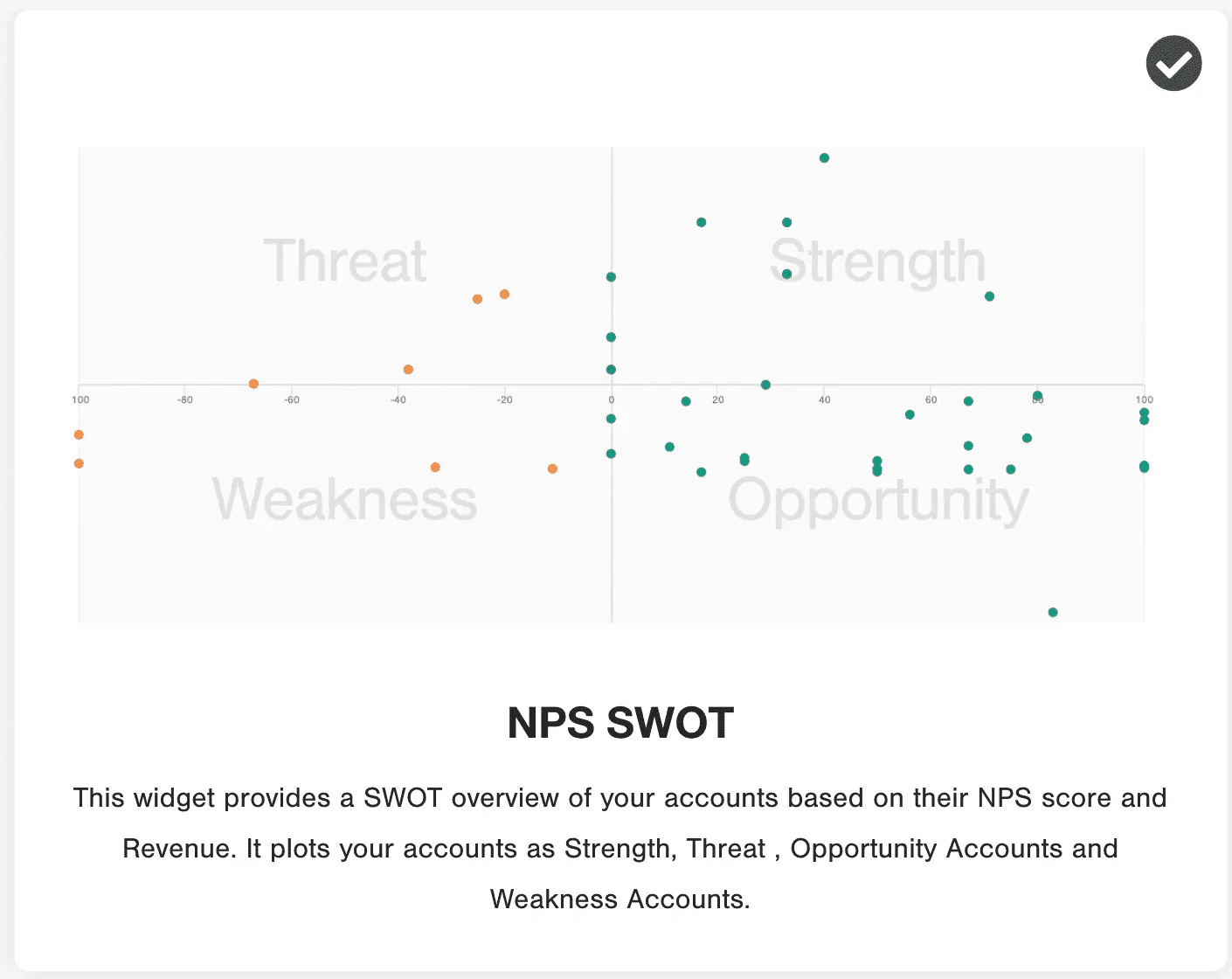Select the leftmost orange dot in Weakness quadrant
Viewport: 1232px width, 979px height.
[78, 462]
